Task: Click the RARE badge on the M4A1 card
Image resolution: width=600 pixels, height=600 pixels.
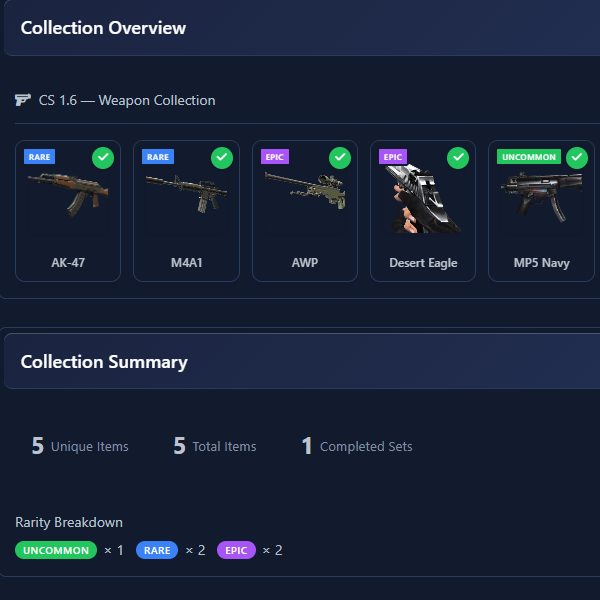Action: (x=158, y=157)
